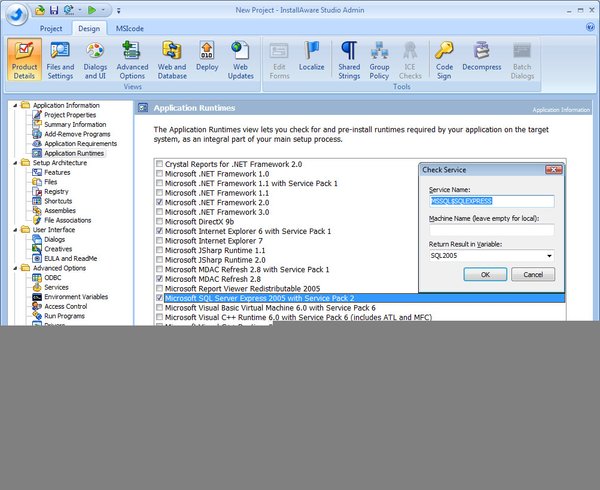Select Application Requirements in the tree
The image size is (600, 490).
click(x=81, y=143)
